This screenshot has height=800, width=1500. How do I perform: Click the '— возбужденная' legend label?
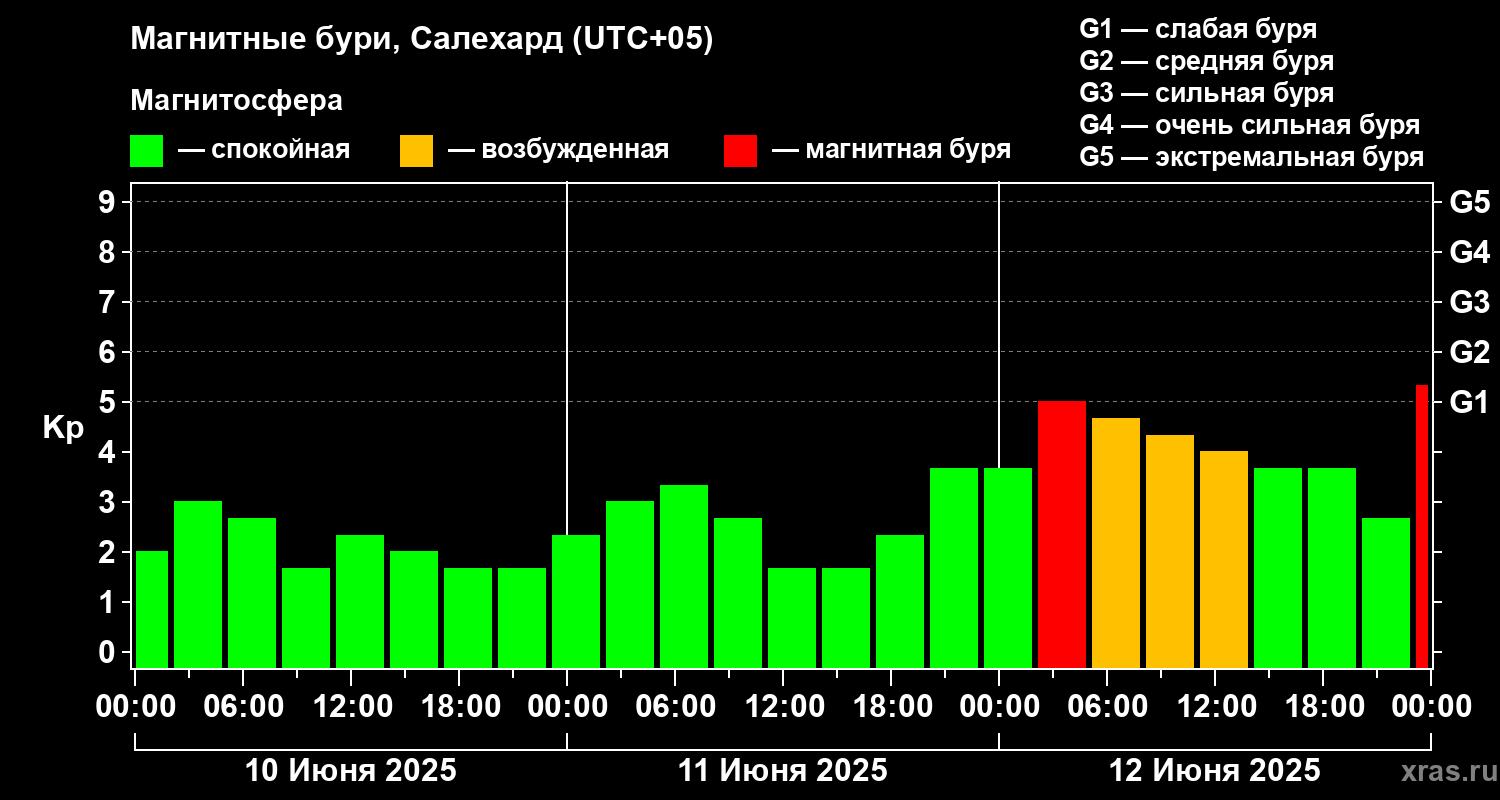559,150
